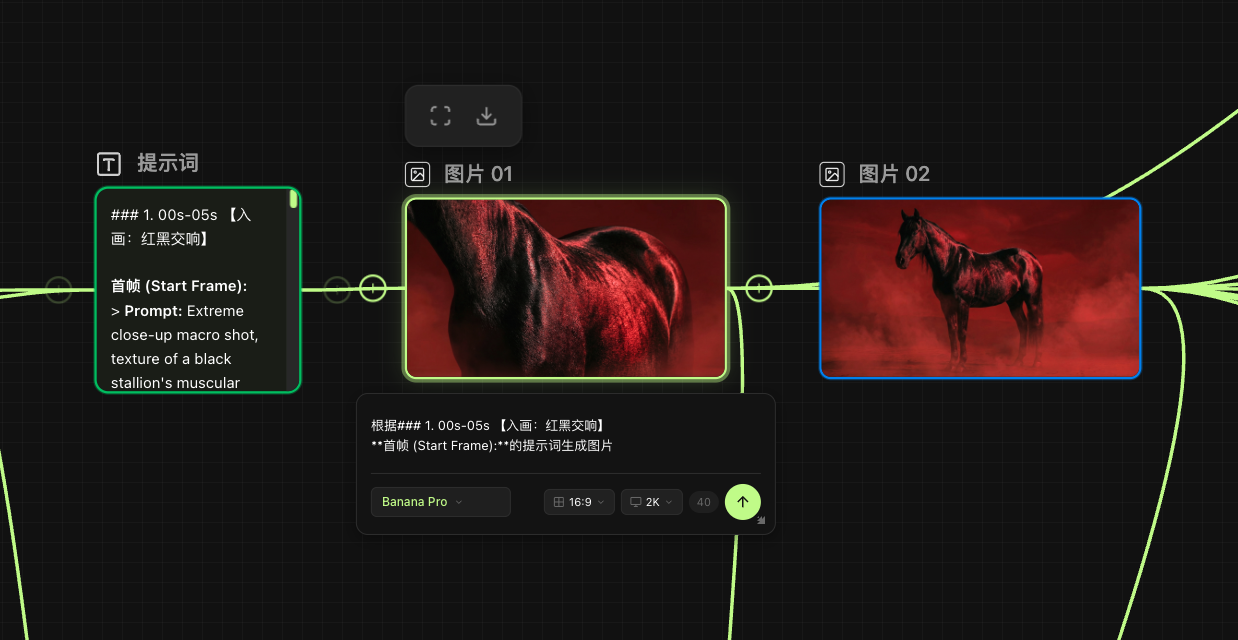Click the plus connector left of 提示词 node
Screen dimensions: 1238x640
click(59, 289)
